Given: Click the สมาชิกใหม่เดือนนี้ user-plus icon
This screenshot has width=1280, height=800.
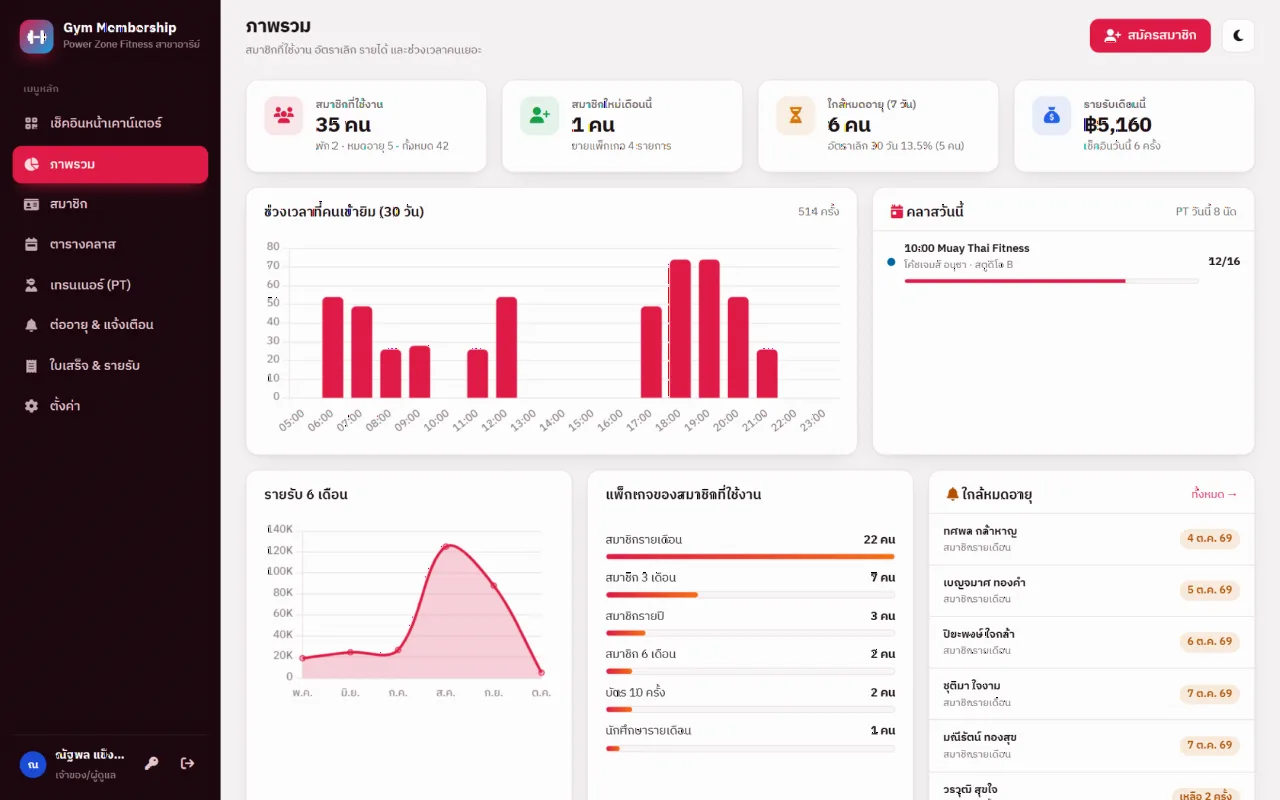Looking at the screenshot, I should pyautogui.click(x=540, y=116).
